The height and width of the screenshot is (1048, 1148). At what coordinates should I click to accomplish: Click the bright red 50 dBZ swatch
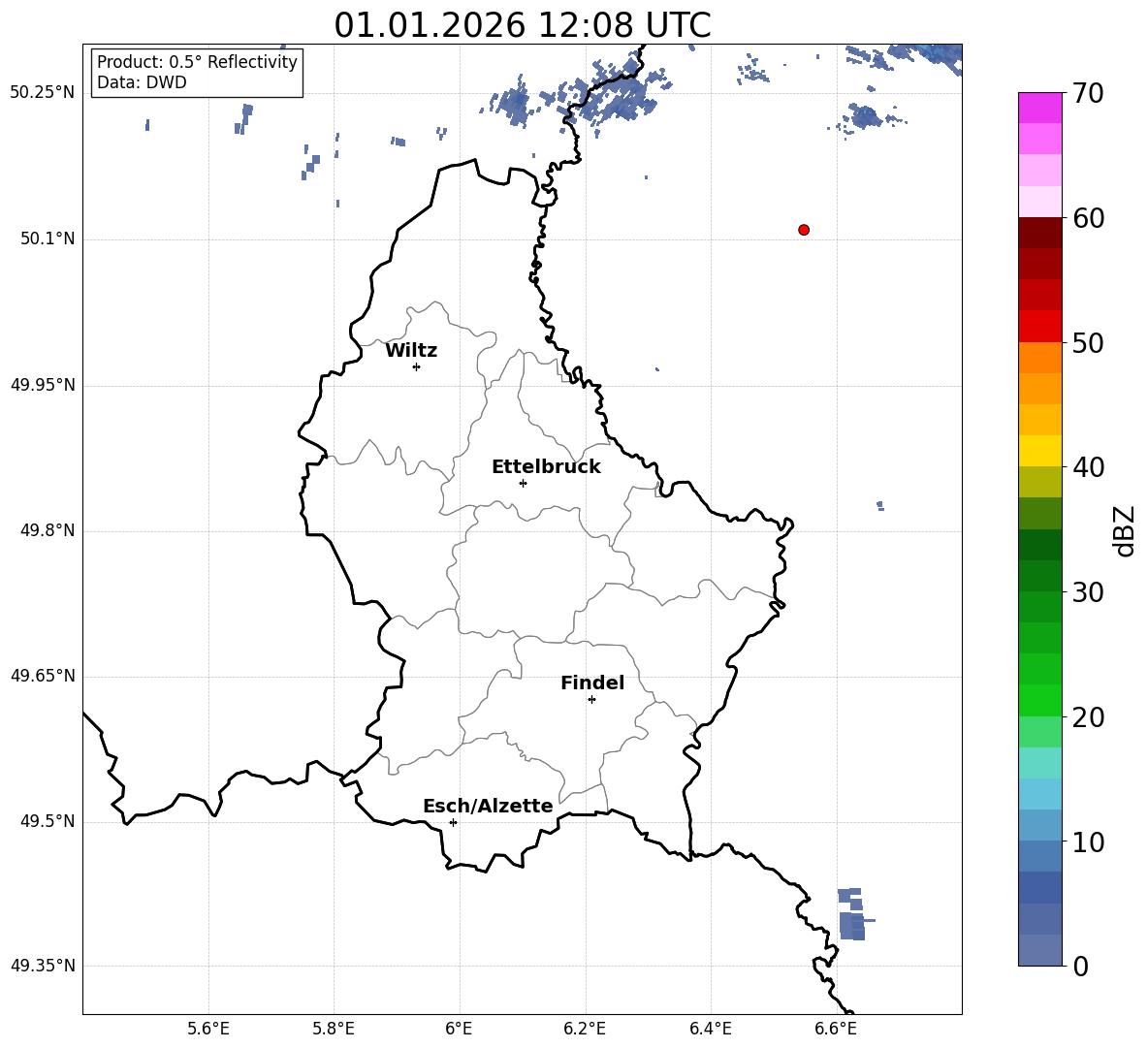pos(1039,327)
